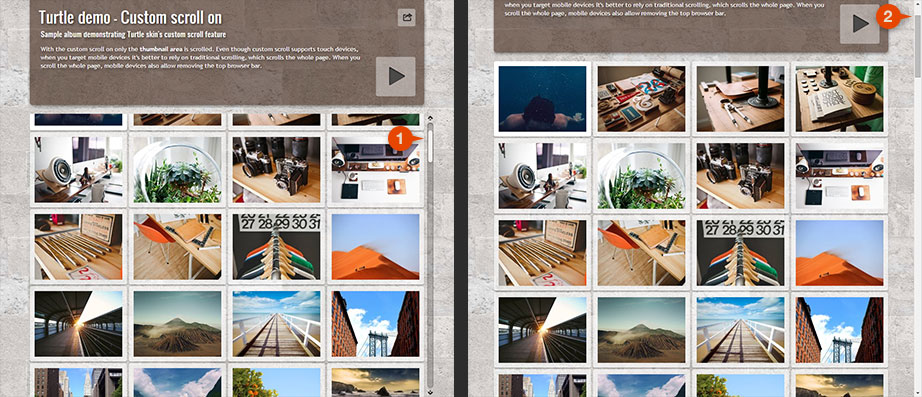Screen dimensions: 922x397
Task: Open the bridge between brick buildings thumbnail in the page-scroll album
Action: tap(840, 329)
